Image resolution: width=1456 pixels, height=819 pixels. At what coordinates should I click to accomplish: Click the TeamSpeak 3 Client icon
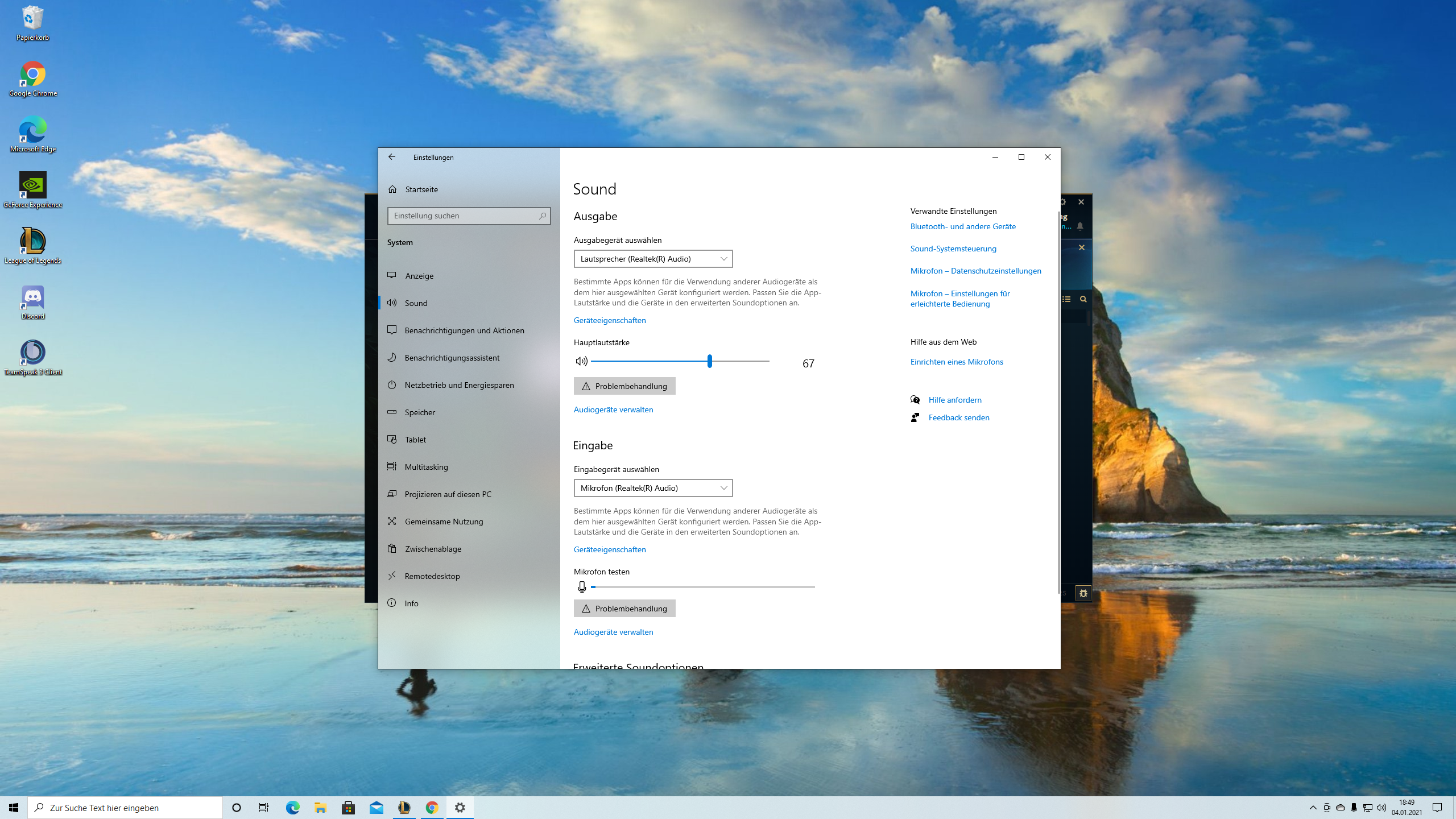pos(32,353)
